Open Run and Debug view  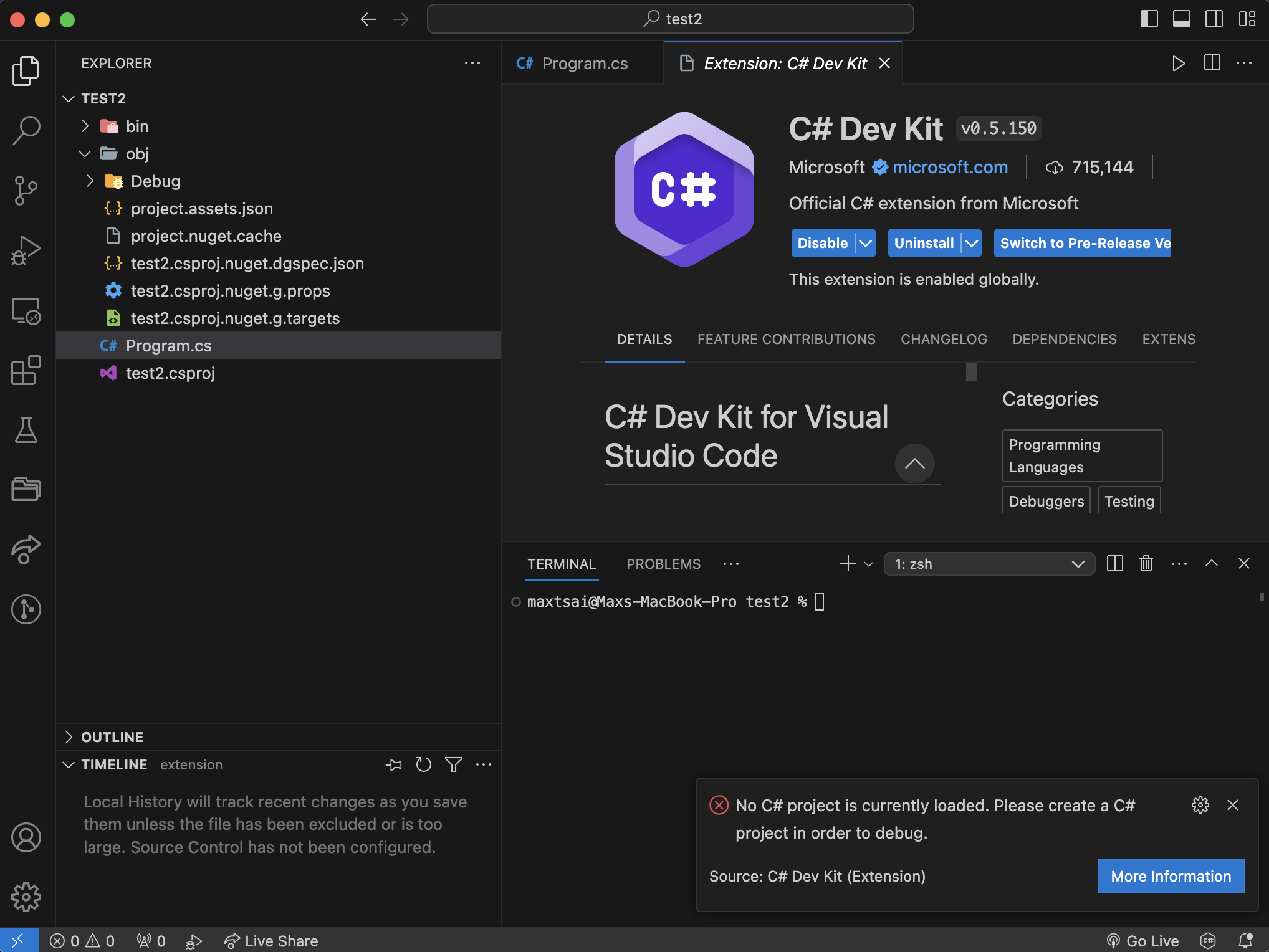coord(26,250)
